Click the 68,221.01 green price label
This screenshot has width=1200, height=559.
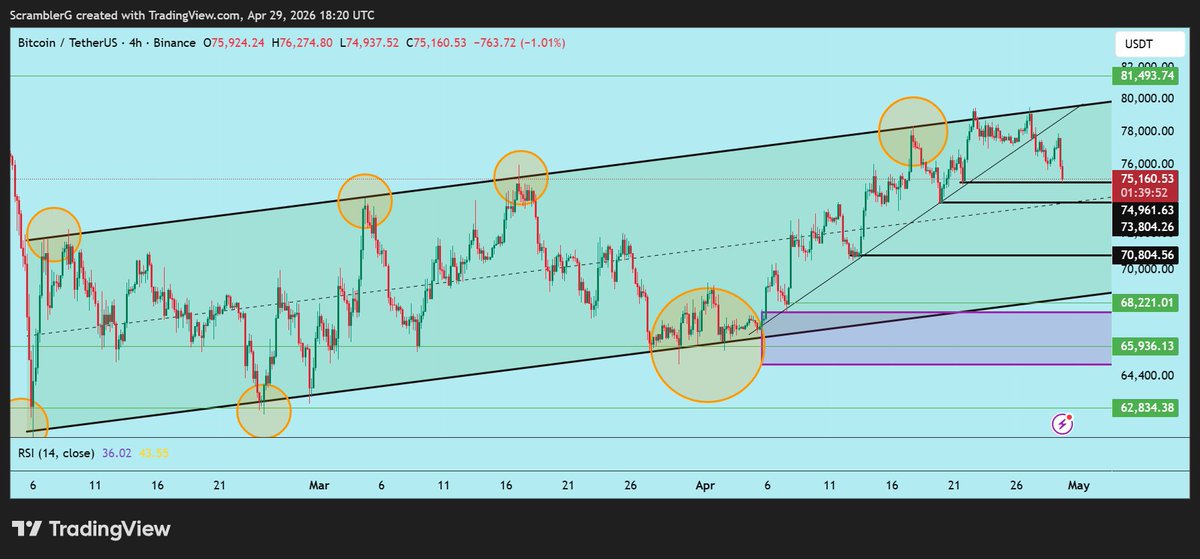click(x=1146, y=303)
